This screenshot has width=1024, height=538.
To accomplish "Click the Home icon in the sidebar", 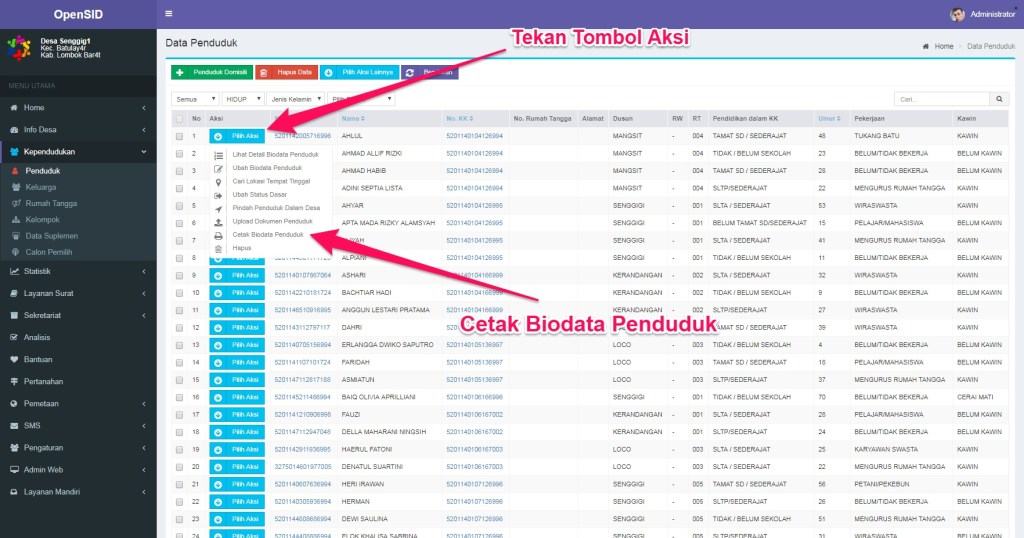I will point(14,108).
